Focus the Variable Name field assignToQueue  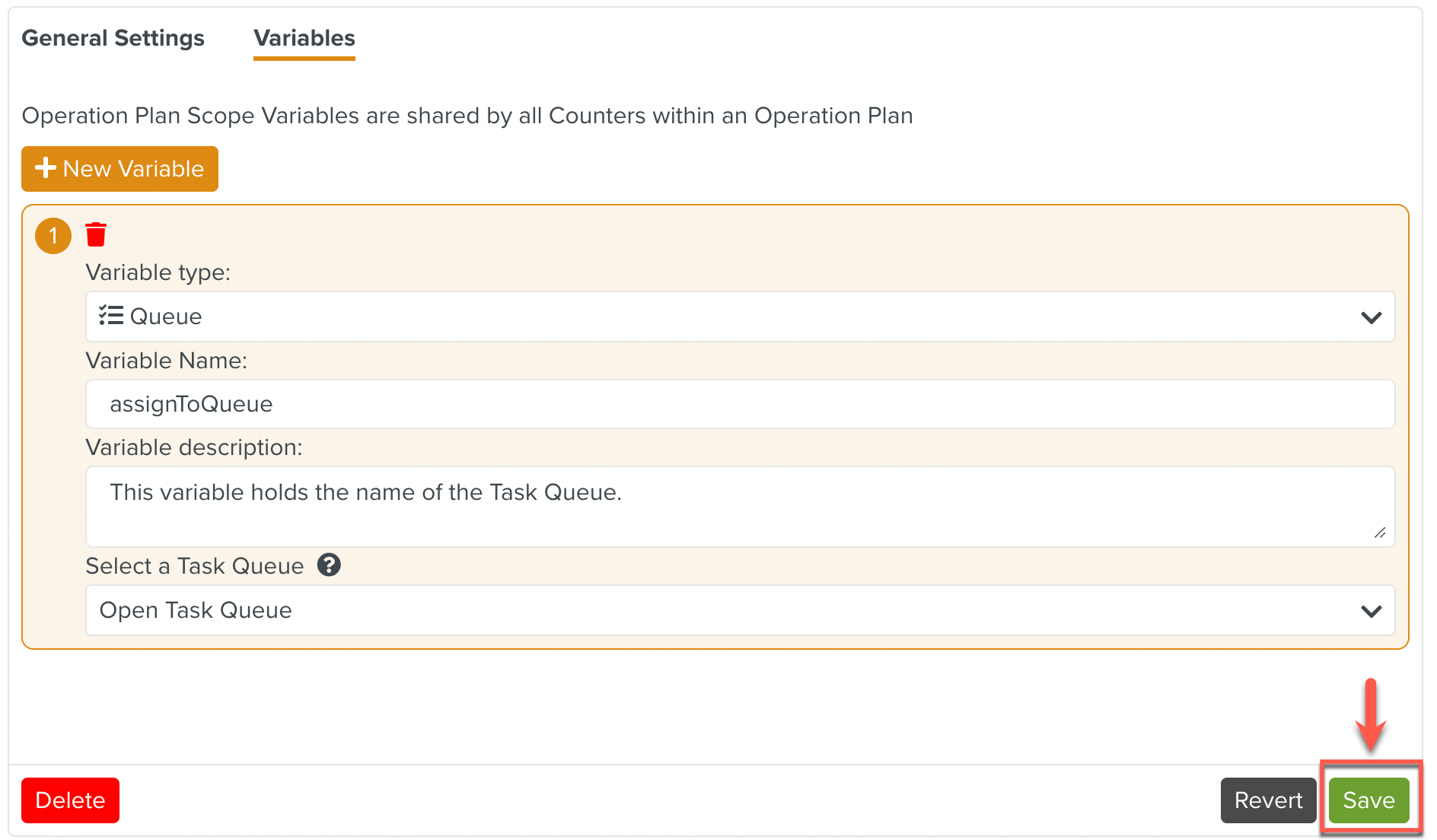click(x=738, y=404)
